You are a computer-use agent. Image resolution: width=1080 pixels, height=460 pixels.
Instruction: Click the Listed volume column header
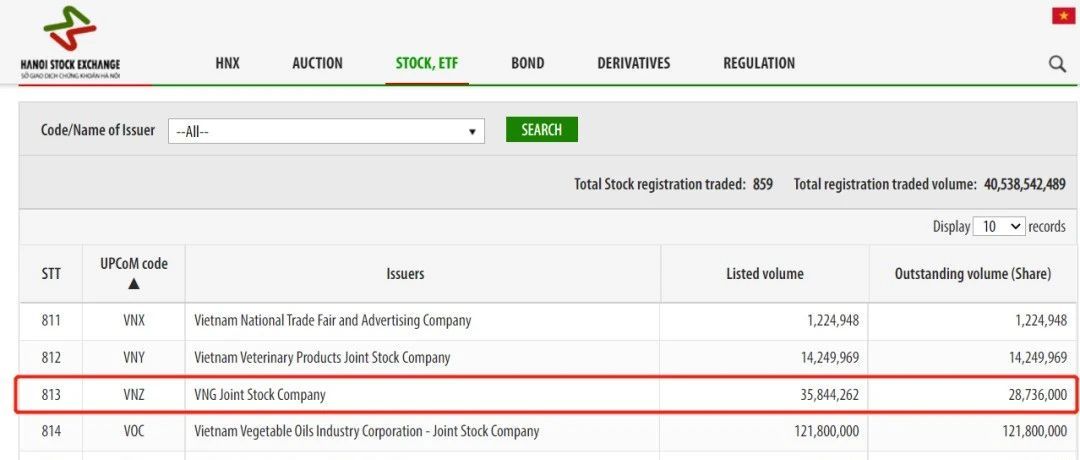pyautogui.click(x=764, y=274)
